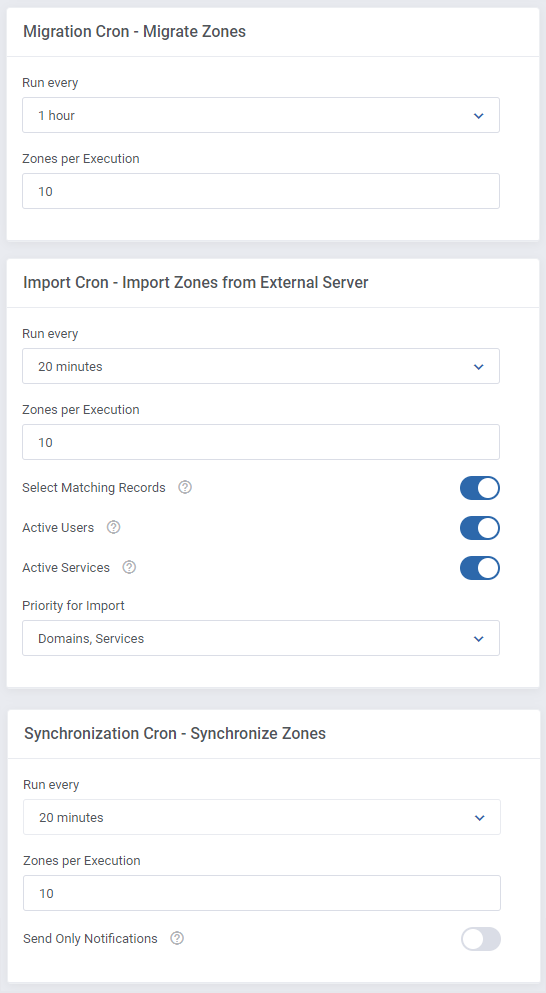This screenshot has height=993, width=546.
Task: Disable the Active Services switch
Action: 479,568
